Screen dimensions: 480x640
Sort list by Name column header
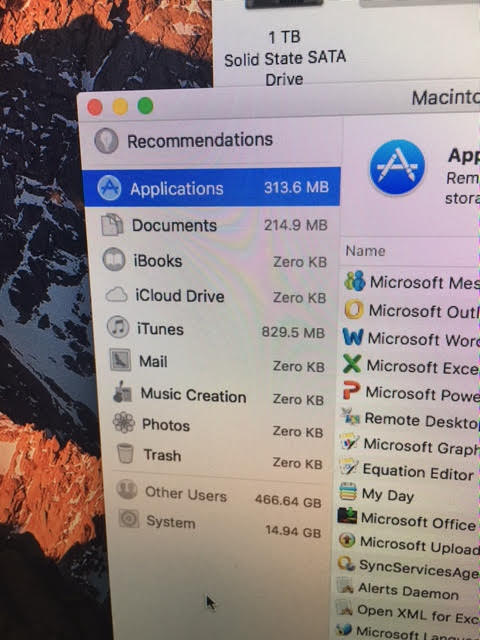coord(365,251)
